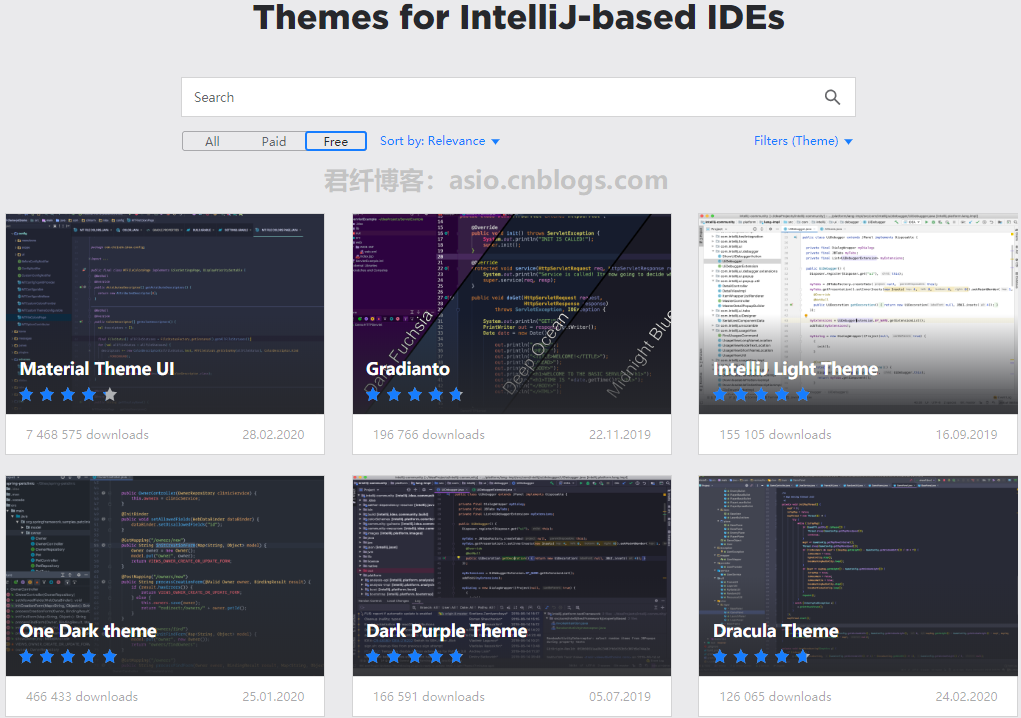The image size is (1021, 718).
Task: Focus the Search input field
Action: tap(518, 97)
